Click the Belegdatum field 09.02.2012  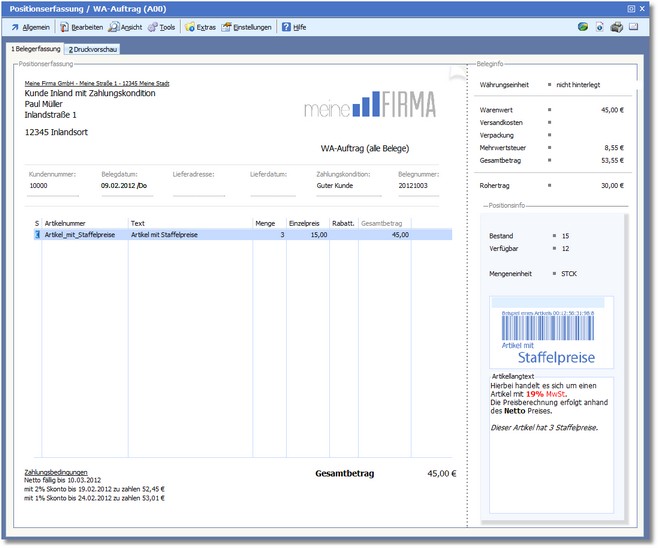coord(126,185)
